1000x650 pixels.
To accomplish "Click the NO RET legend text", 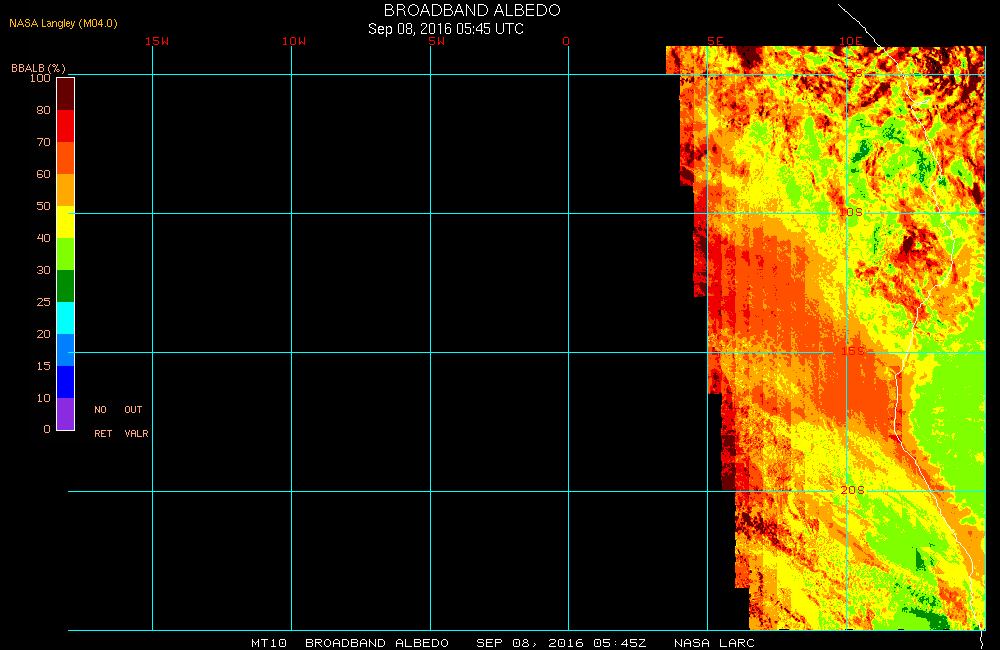I will (x=102, y=421).
